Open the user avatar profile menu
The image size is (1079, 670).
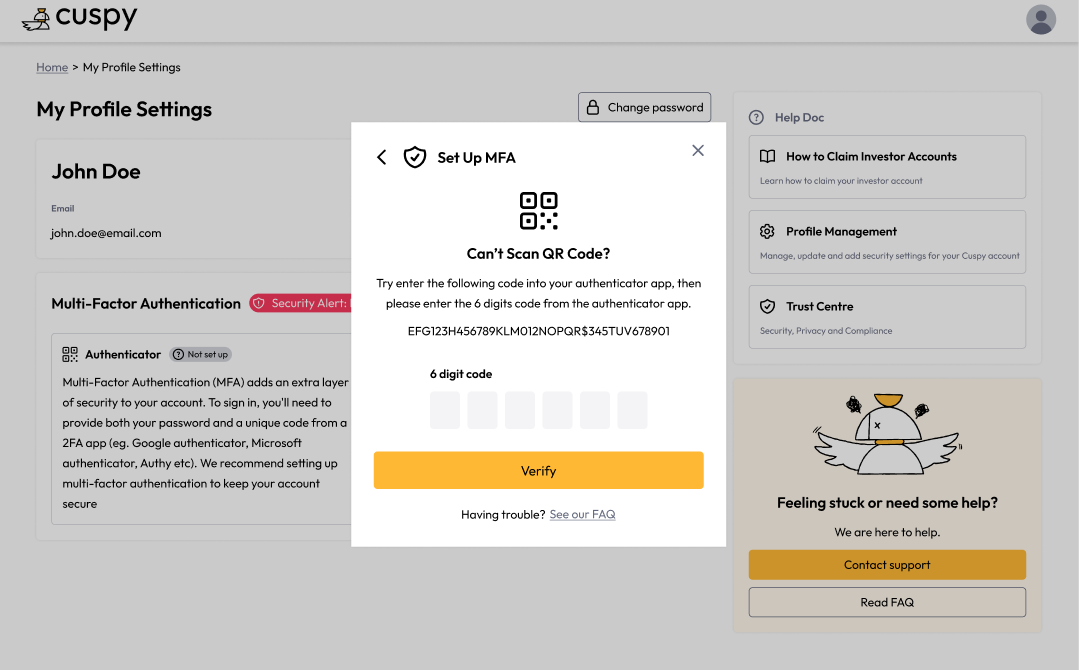click(1040, 19)
